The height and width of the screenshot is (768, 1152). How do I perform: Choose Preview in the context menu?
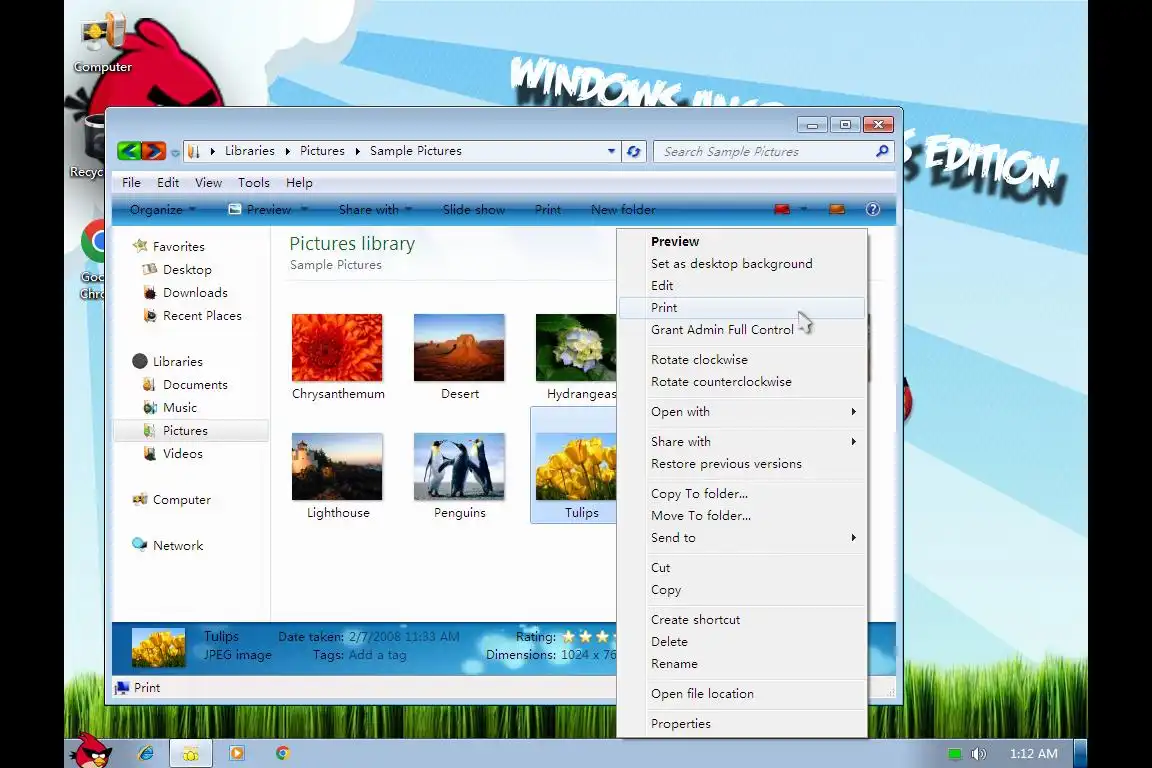(x=742, y=242)
